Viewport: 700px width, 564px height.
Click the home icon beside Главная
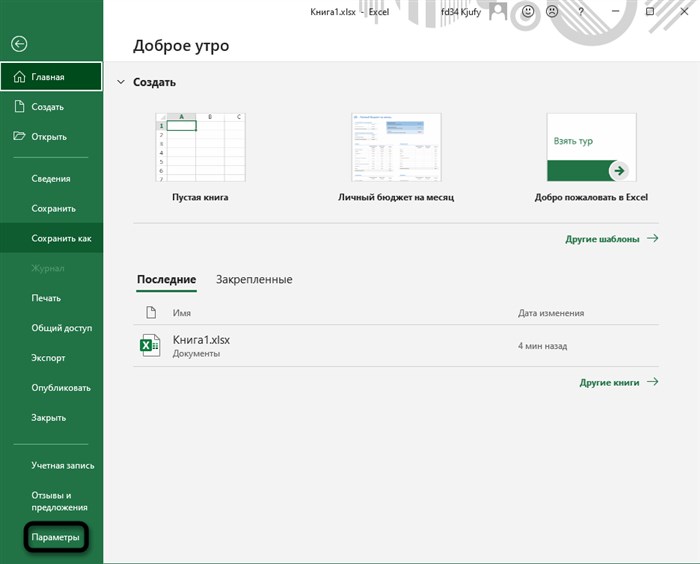(x=19, y=77)
